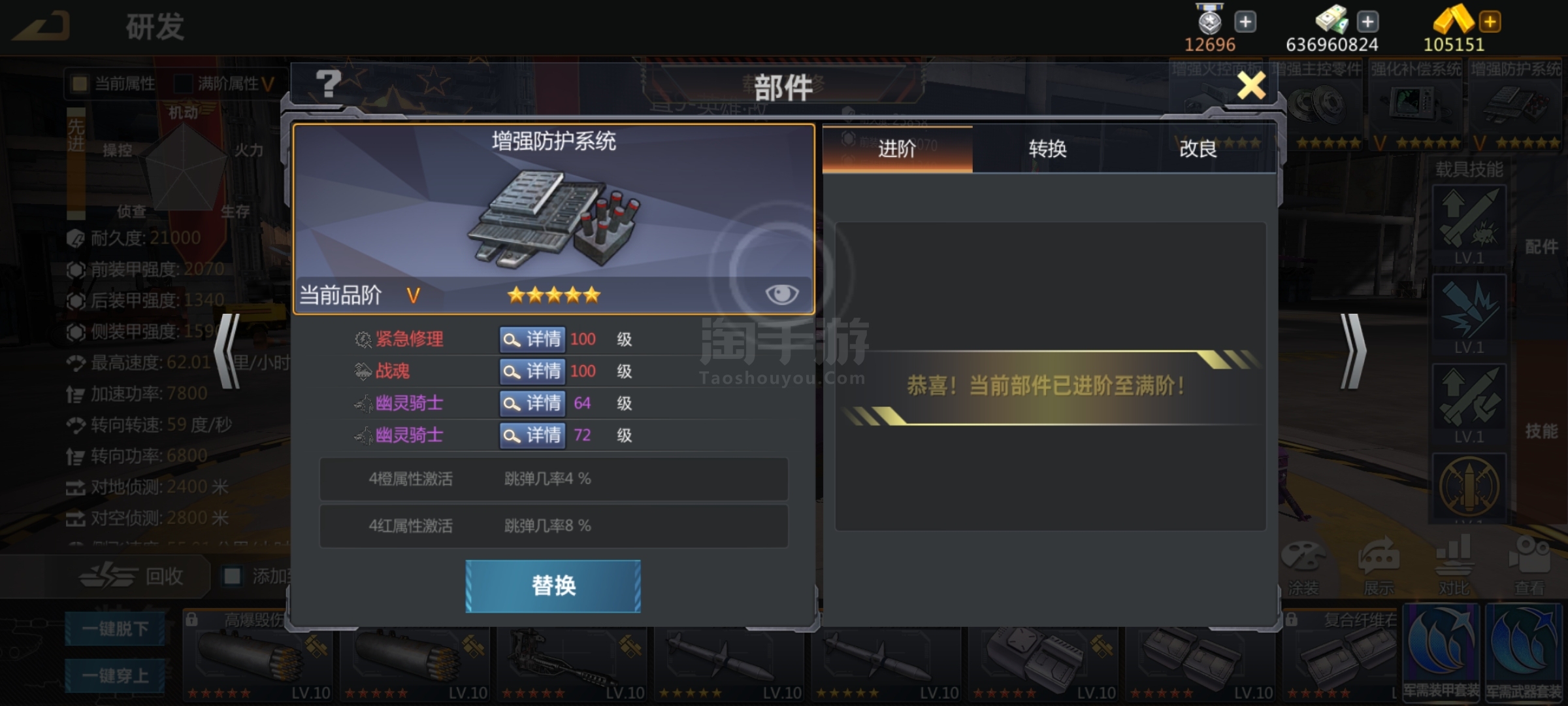The width and height of the screenshot is (1568, 706).
Task: Toggle the eye visibility icon on component
Action: click(781, 295)
